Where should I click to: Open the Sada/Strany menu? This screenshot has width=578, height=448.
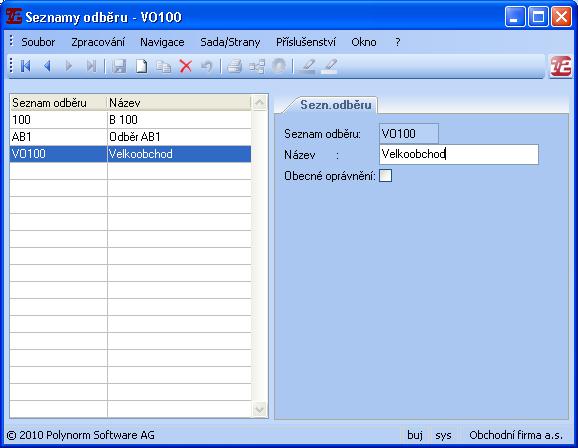point(230,42)
